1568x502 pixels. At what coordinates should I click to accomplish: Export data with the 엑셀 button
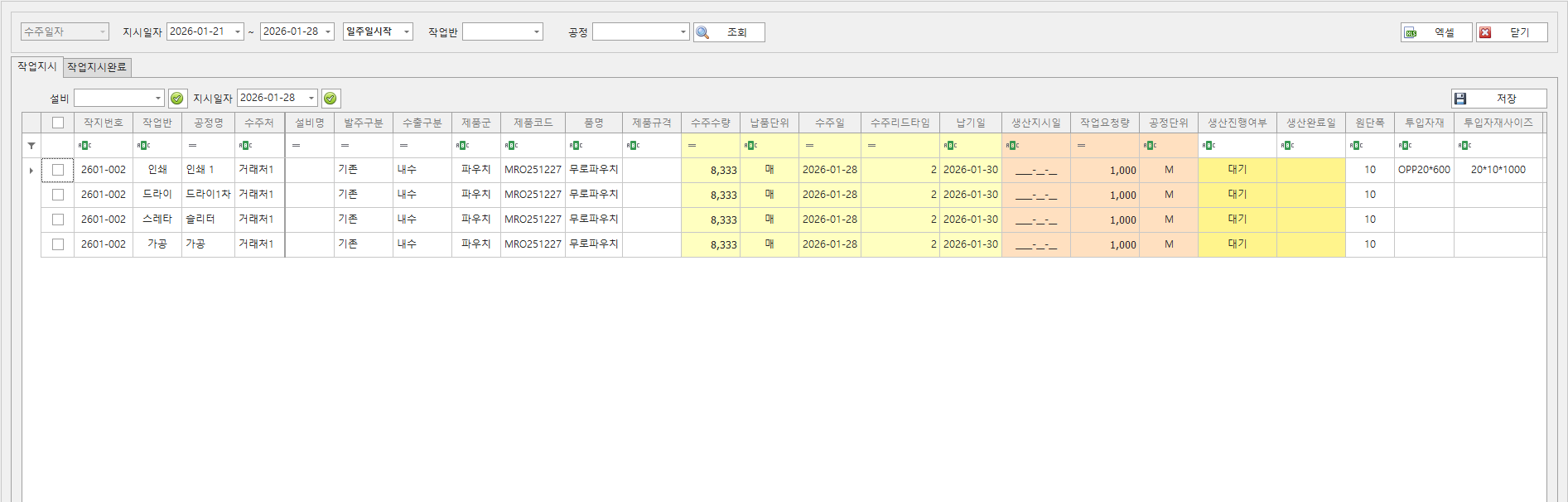[x=1436, y=32]
